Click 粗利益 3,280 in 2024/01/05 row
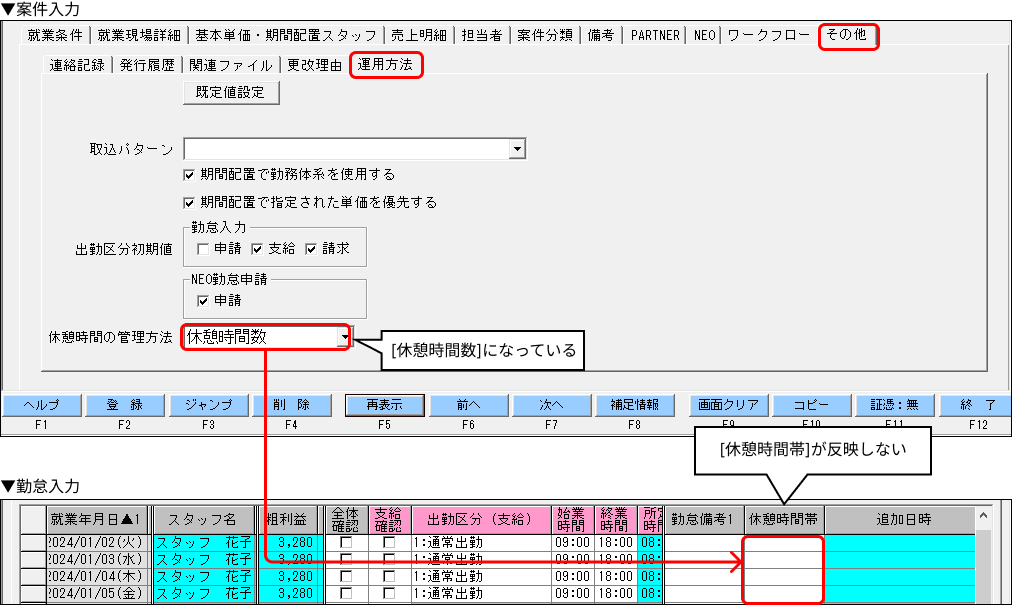Viewport: 1024px width, 605px height. 288,593
